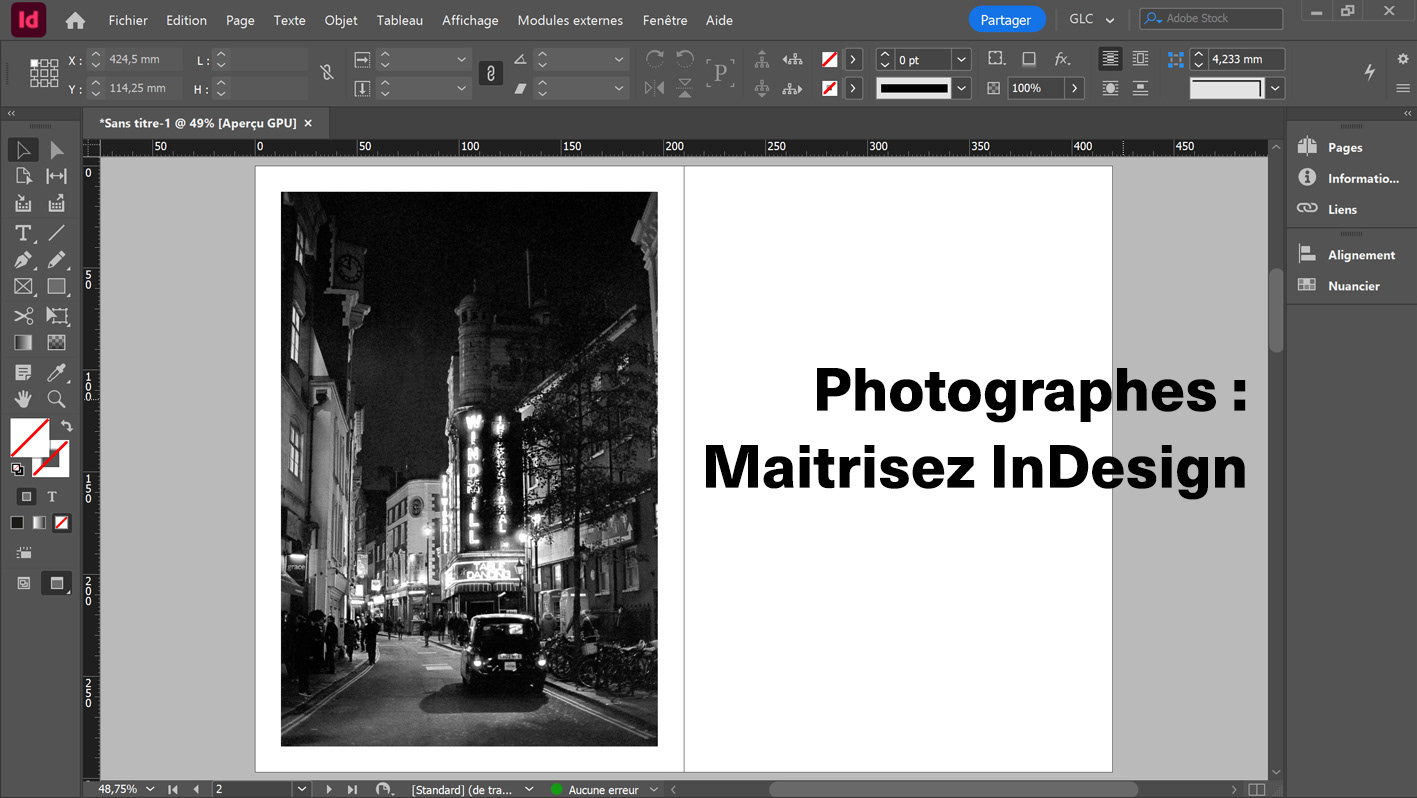
Task: Toggle formatting affects text button
Action: (52, 496)
